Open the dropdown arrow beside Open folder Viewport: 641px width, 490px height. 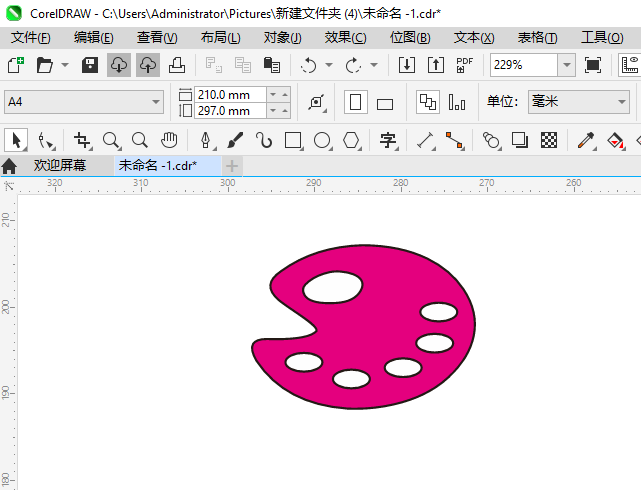65,65
